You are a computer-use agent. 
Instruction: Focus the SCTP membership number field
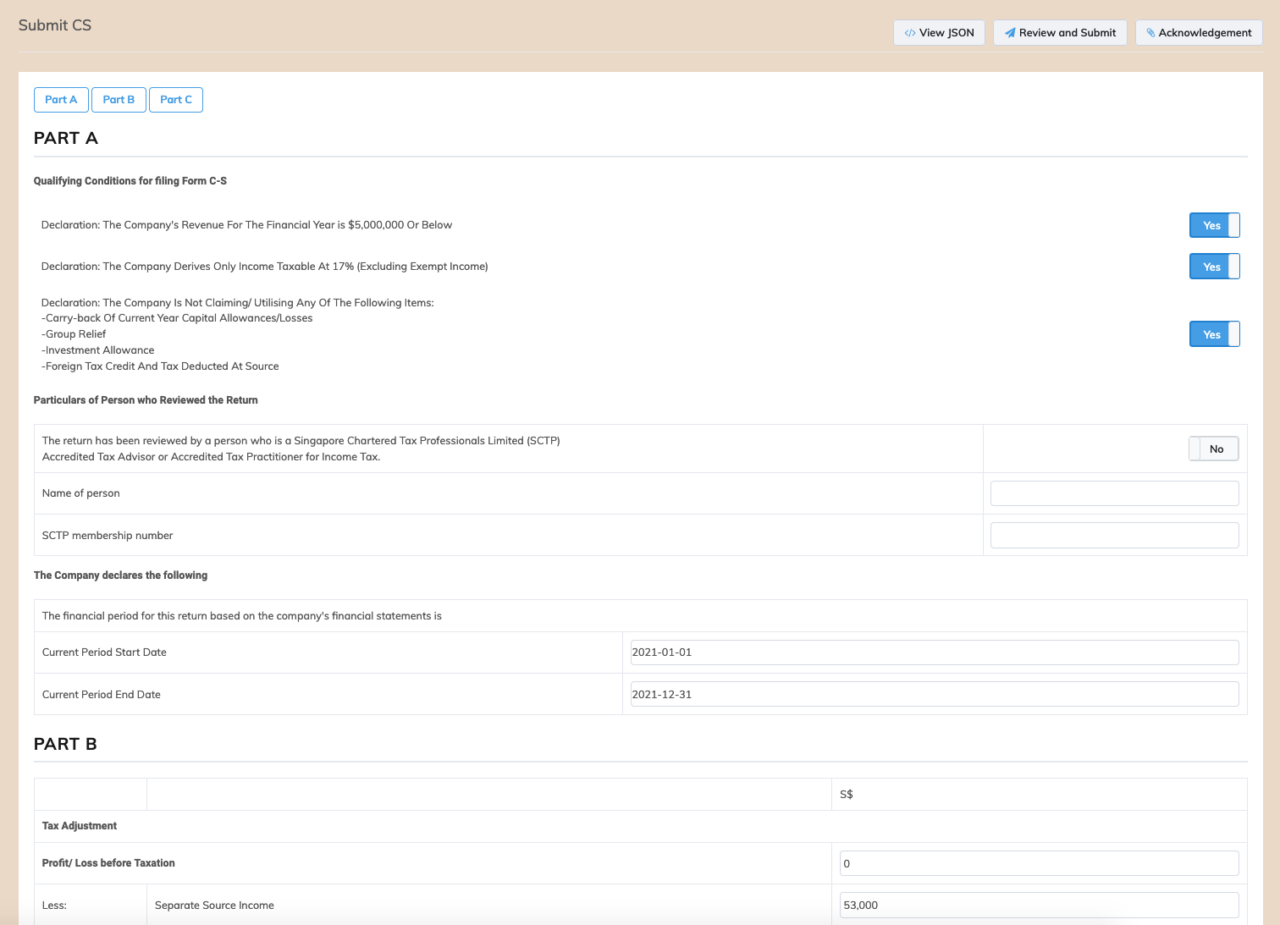click(1114, 535)
